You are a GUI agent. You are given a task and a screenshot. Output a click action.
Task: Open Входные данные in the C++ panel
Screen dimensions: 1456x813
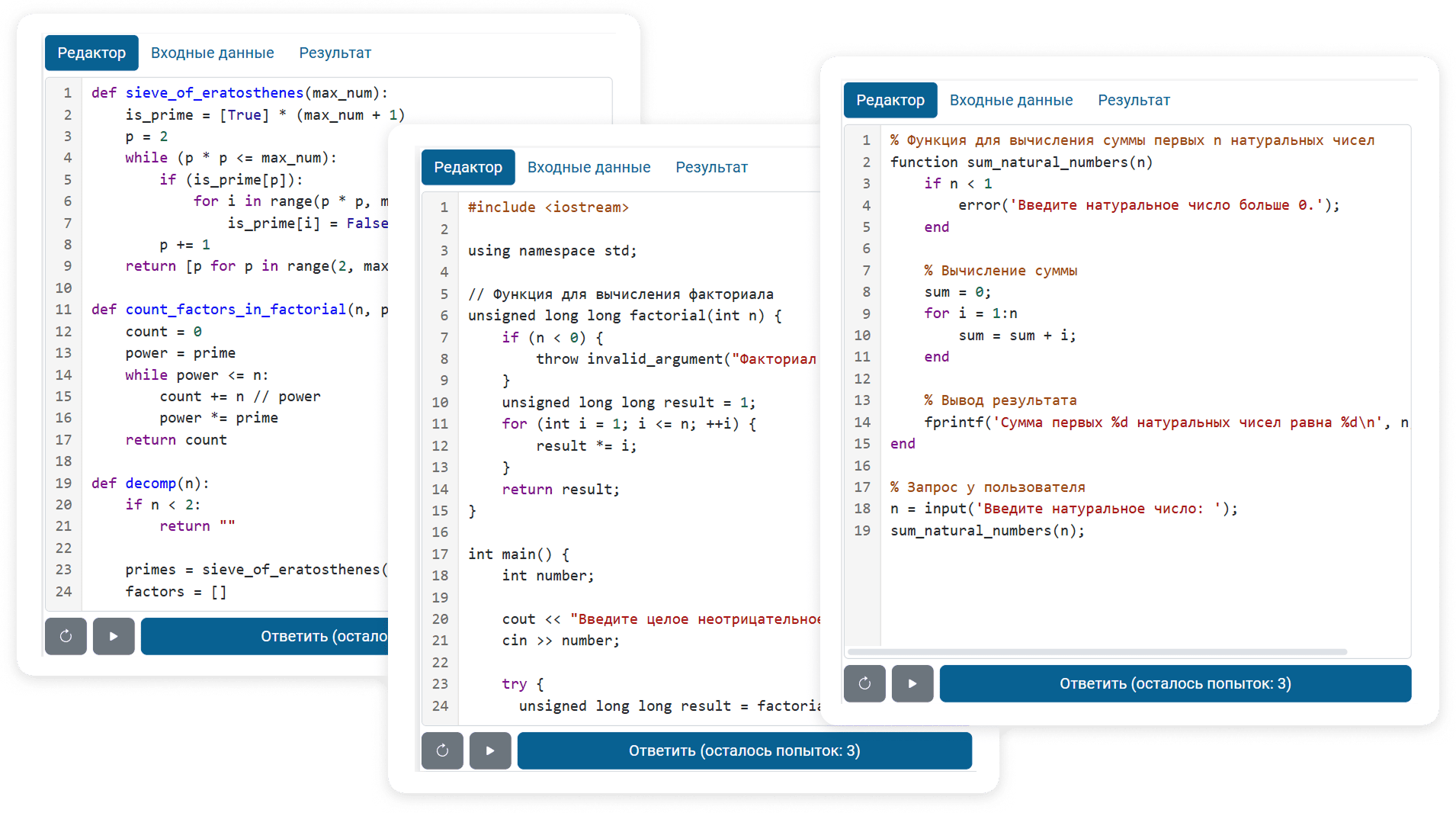pos(588,167)
